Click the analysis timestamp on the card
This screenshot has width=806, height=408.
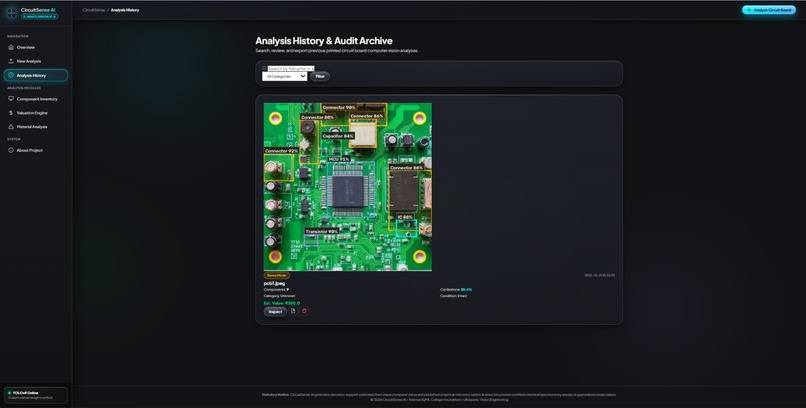click(x=599, y=275)
